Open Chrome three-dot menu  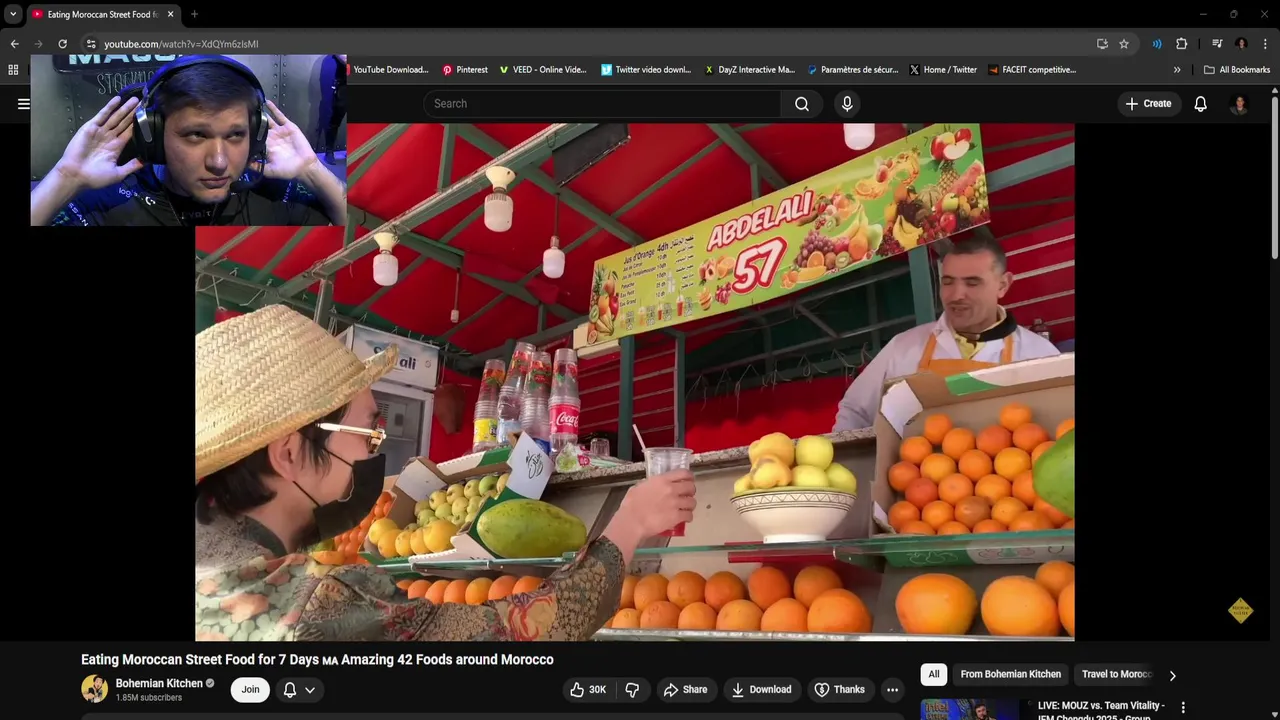click(x=1265, y=44)
